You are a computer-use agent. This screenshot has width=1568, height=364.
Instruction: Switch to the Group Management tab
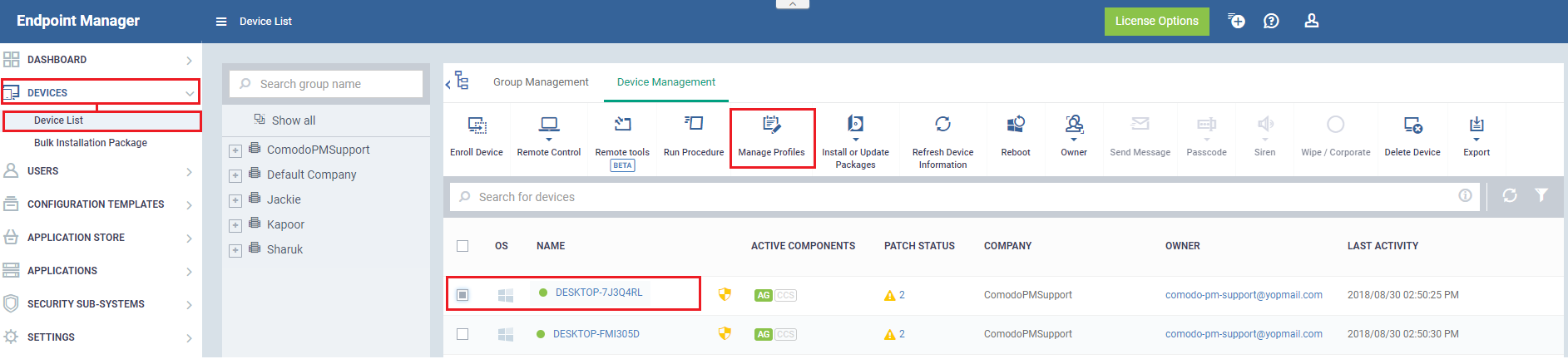(541, 82)
